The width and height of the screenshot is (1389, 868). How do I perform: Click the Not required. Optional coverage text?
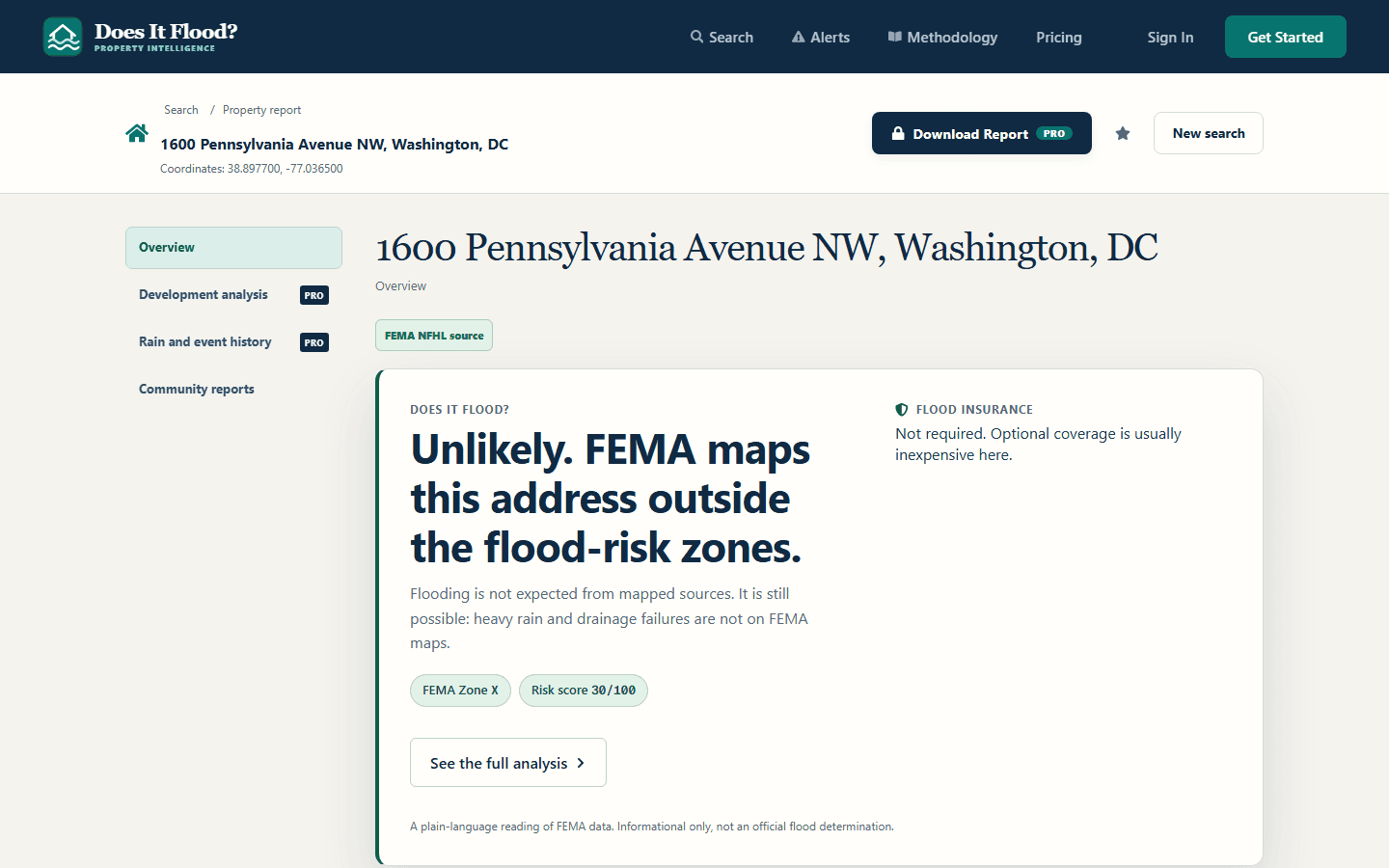click(x=1038, y=445)
